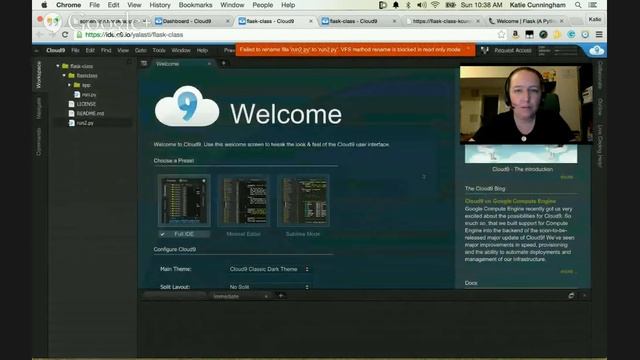Open Chrome's Bookmarks menu
Screen dimensions: 640x360
pos(195,5)
